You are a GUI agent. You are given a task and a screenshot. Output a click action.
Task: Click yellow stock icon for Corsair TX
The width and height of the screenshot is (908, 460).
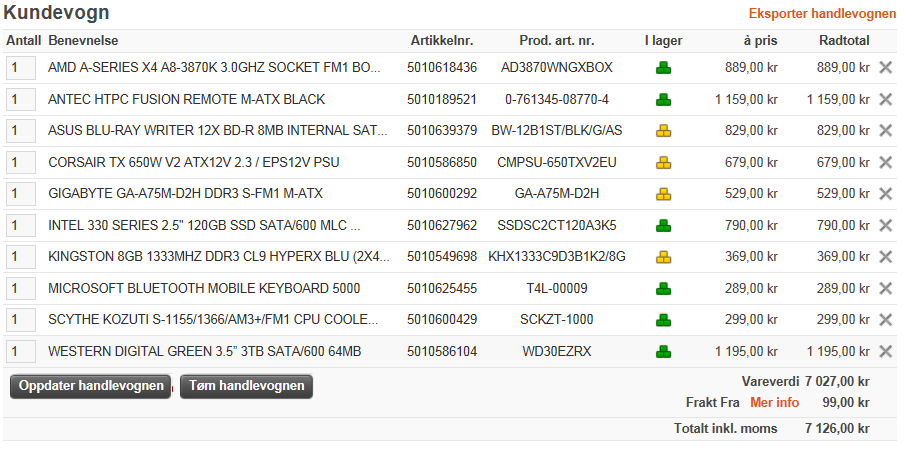664,163
